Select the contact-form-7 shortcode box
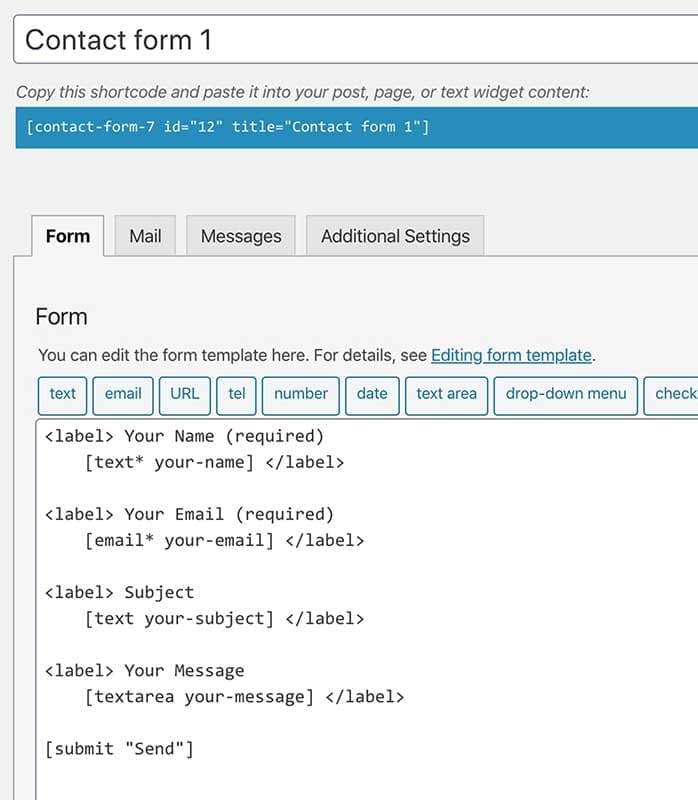 click(357, 128)
